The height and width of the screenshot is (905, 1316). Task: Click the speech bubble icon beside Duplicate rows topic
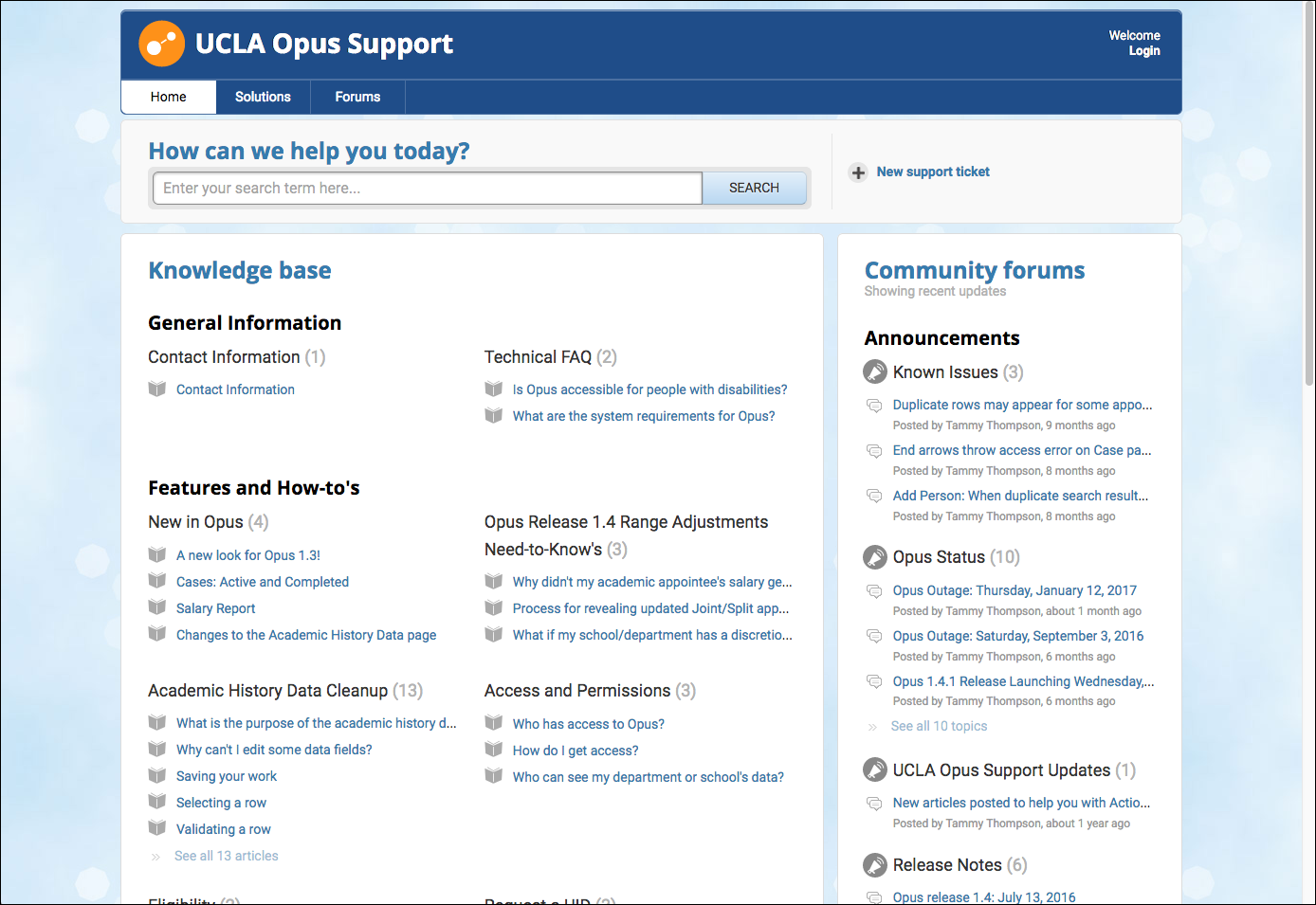tap(874, 406)
